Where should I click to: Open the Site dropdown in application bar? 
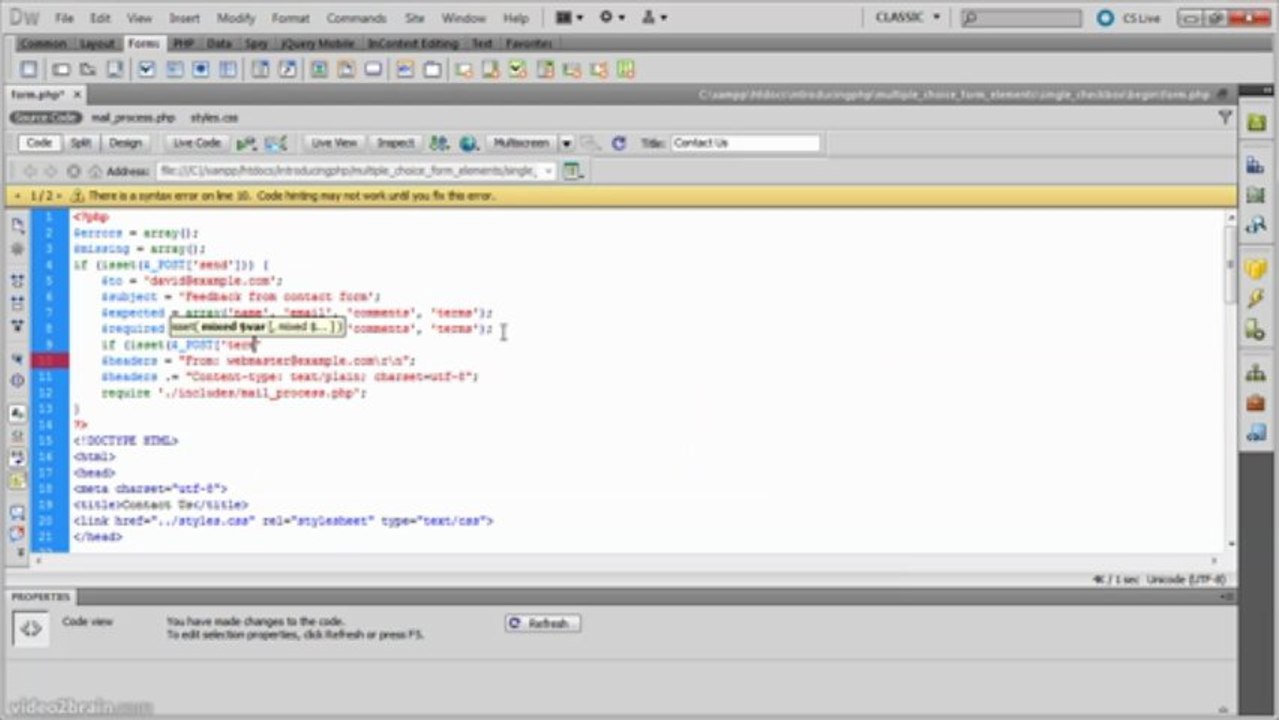point(655,18)
